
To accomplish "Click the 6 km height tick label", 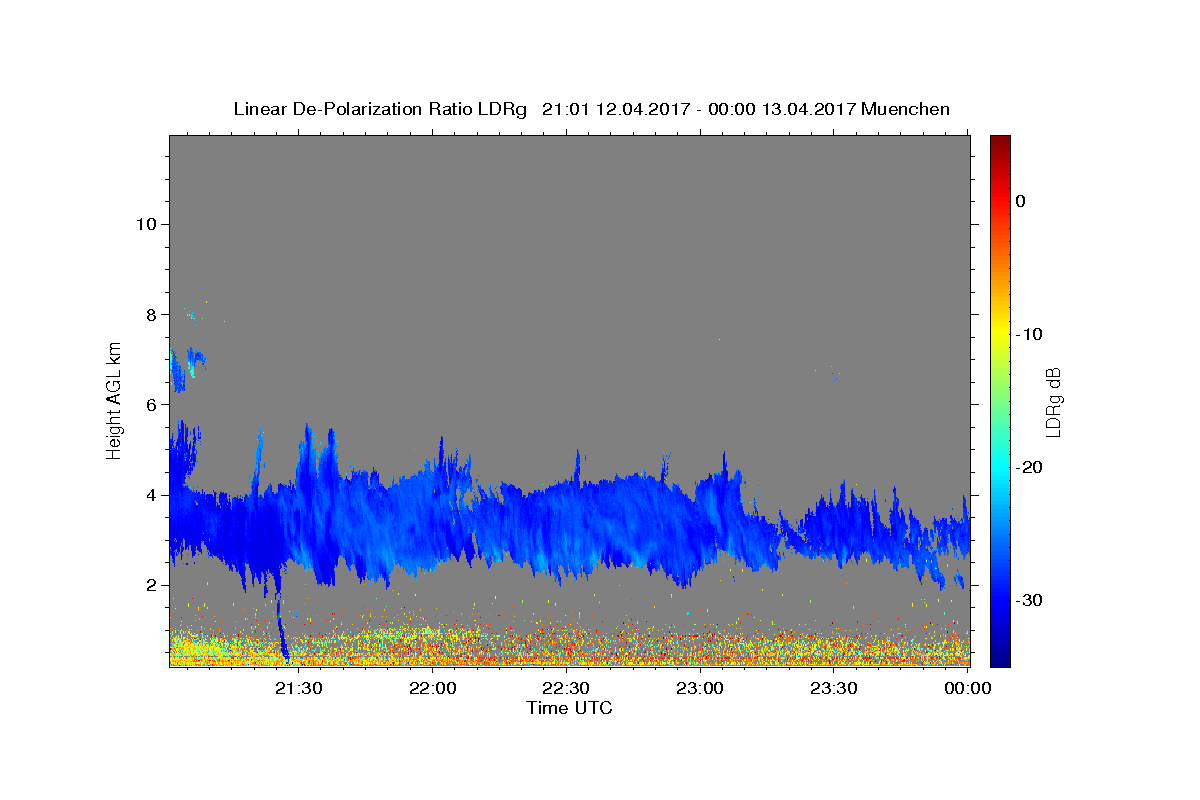I will click(x=151, y=405).
